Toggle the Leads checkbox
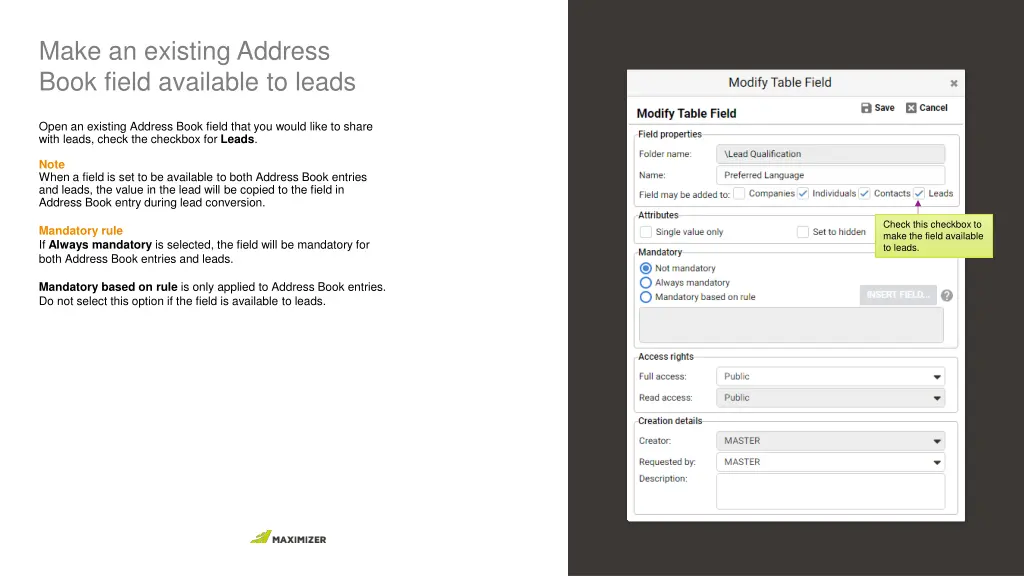This screenshot has width=1024, height=576. point(919,193)
